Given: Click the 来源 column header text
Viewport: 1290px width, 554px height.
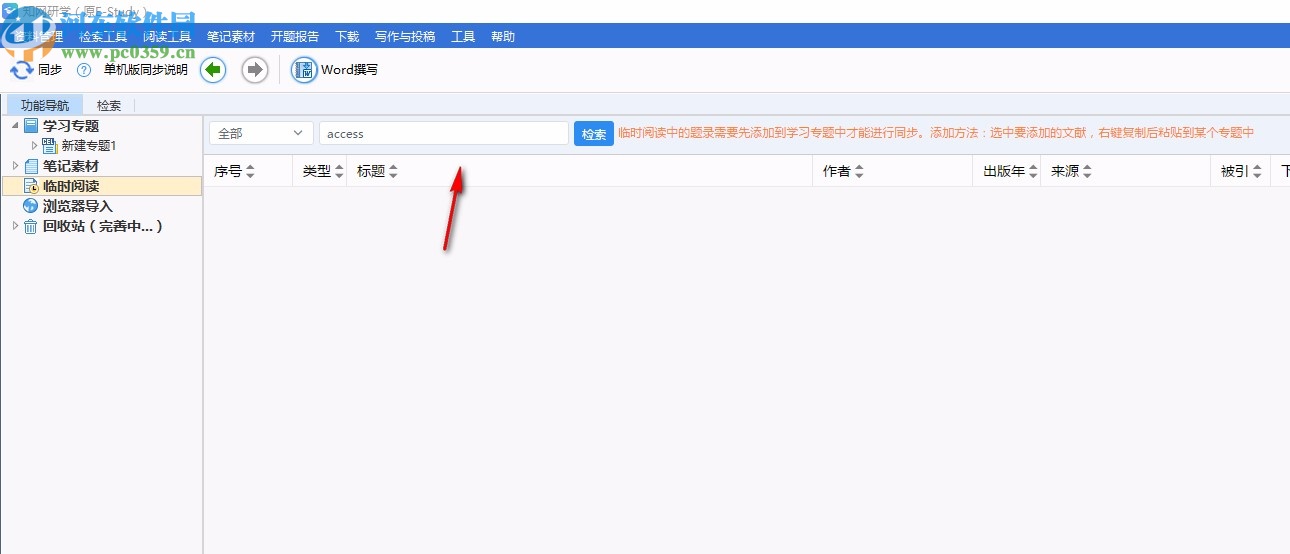Looking at the screenshot, I should point(1065,172).
